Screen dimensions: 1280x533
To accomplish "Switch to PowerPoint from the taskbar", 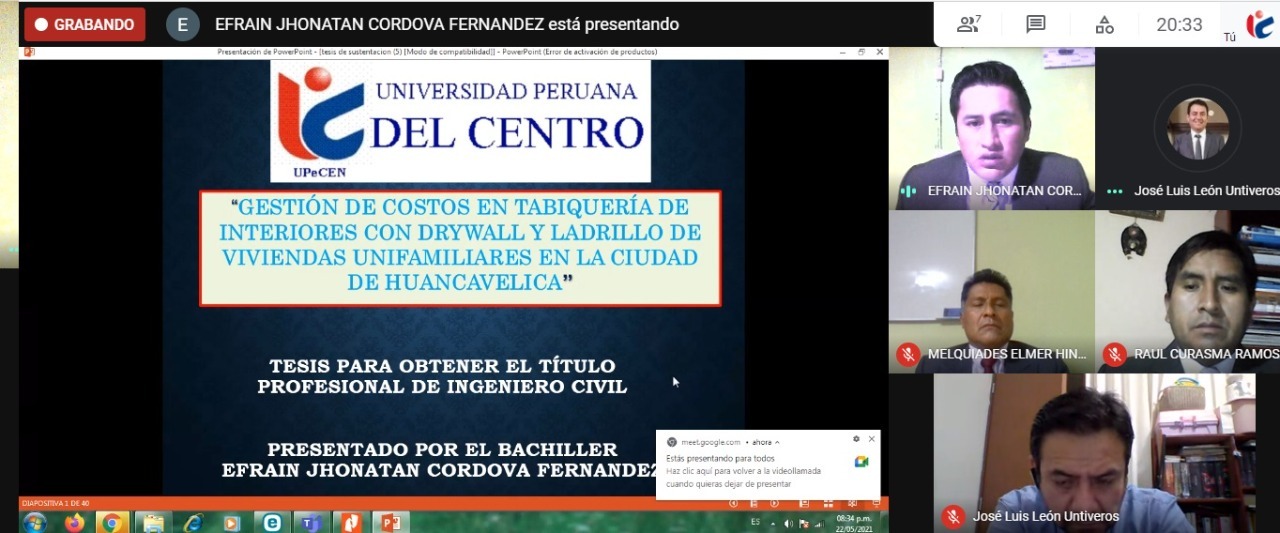I will [x=391, y=522].
